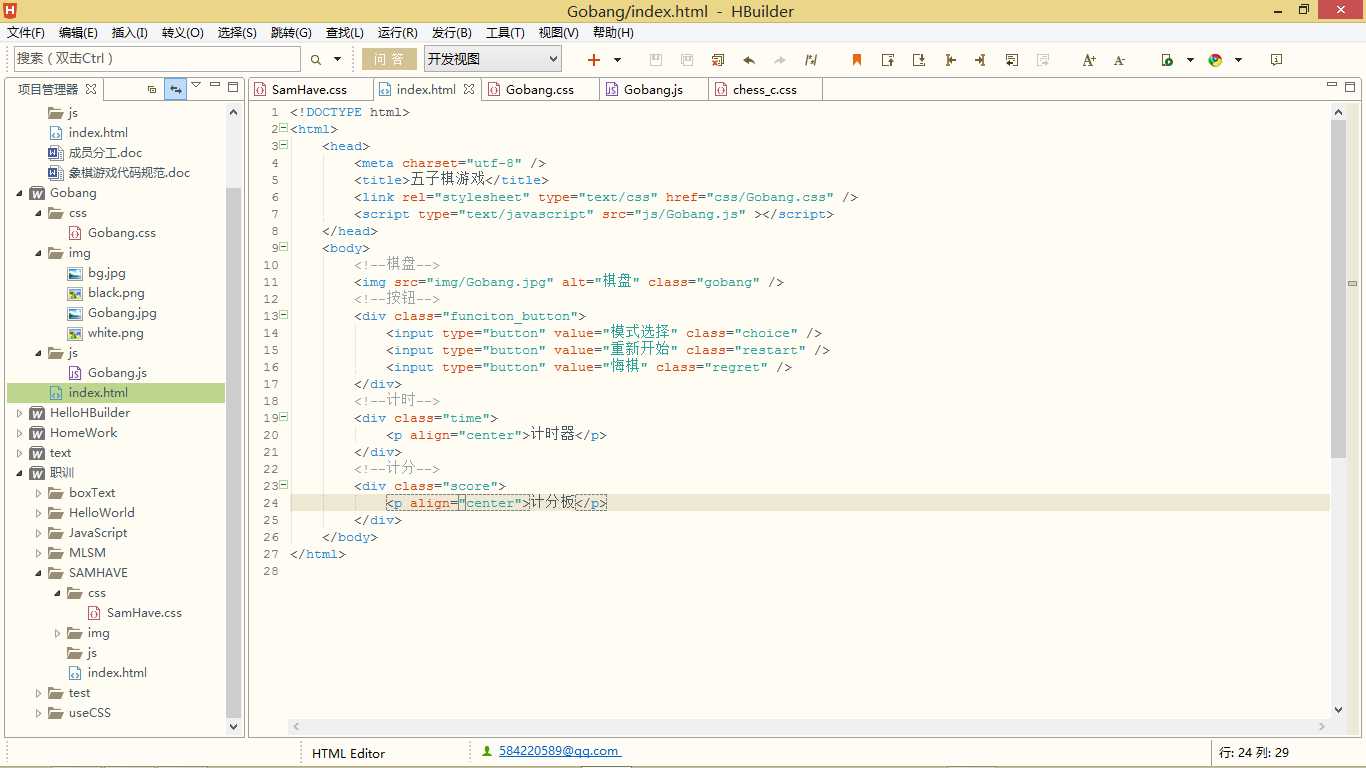Click the redo arrow icon

pos(780,60)
